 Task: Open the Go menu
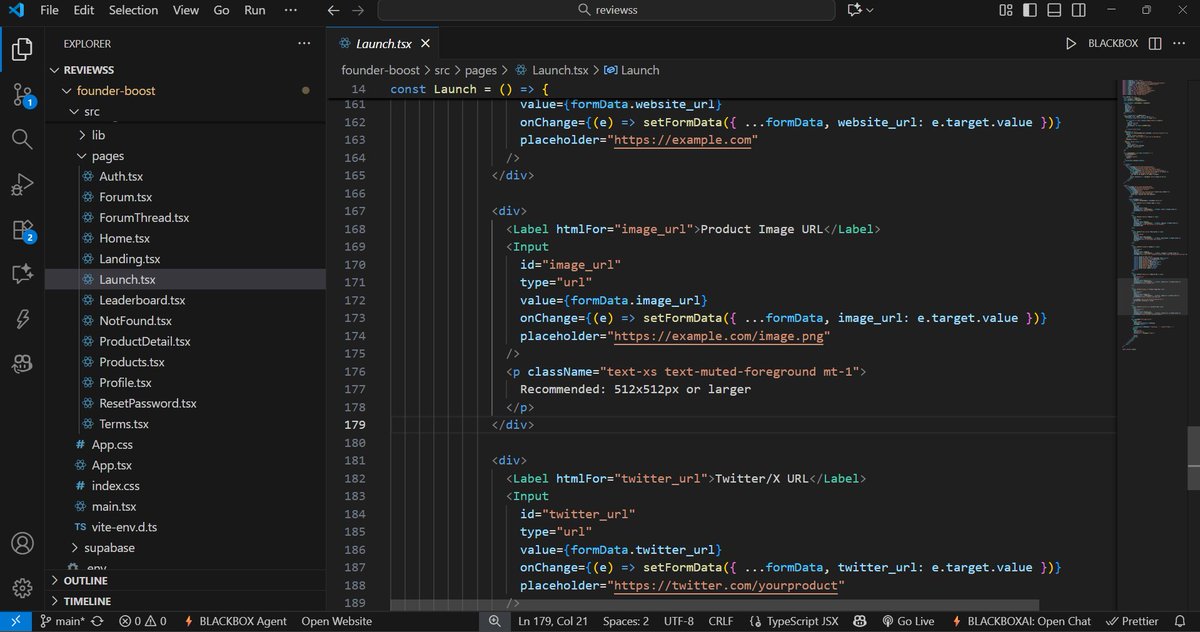(221, 10)
